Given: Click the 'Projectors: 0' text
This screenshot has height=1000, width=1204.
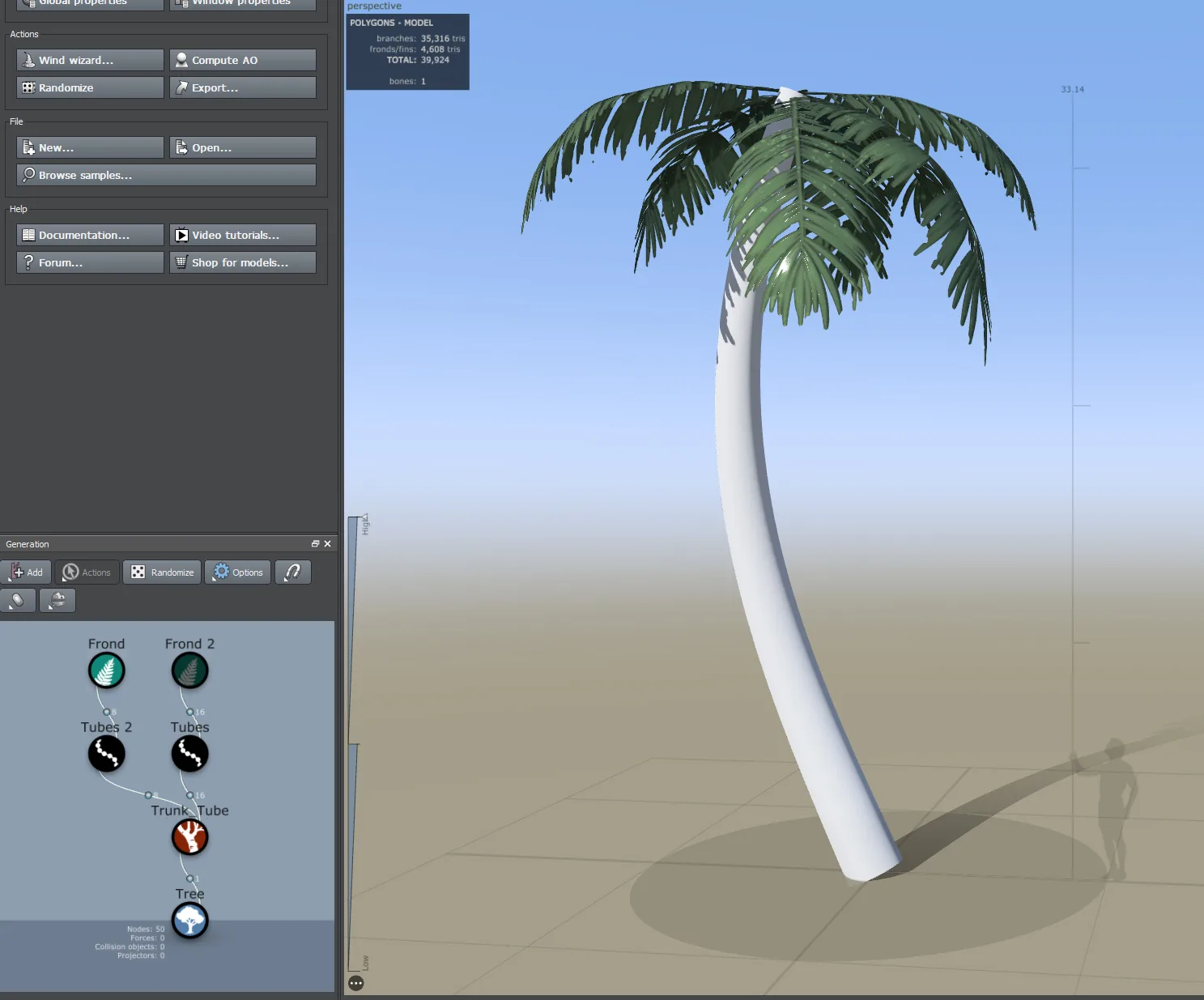Looking at the screenshot, I should [141, 955].
